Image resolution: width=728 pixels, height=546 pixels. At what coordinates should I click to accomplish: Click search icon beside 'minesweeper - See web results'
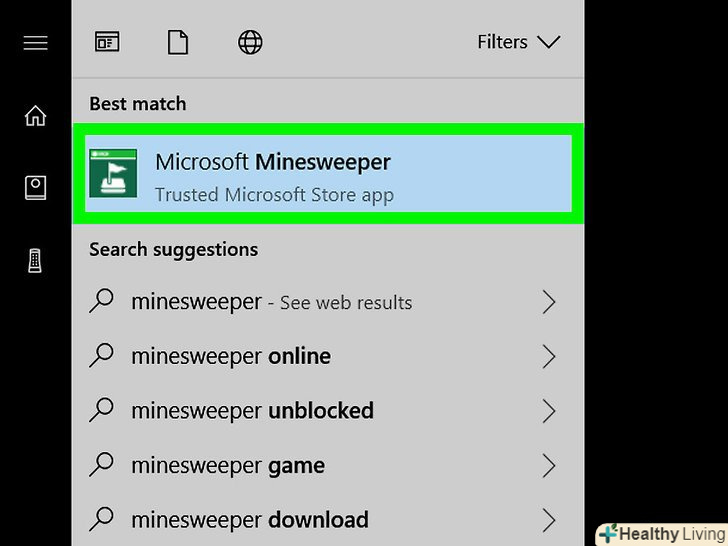coord(101,300)
